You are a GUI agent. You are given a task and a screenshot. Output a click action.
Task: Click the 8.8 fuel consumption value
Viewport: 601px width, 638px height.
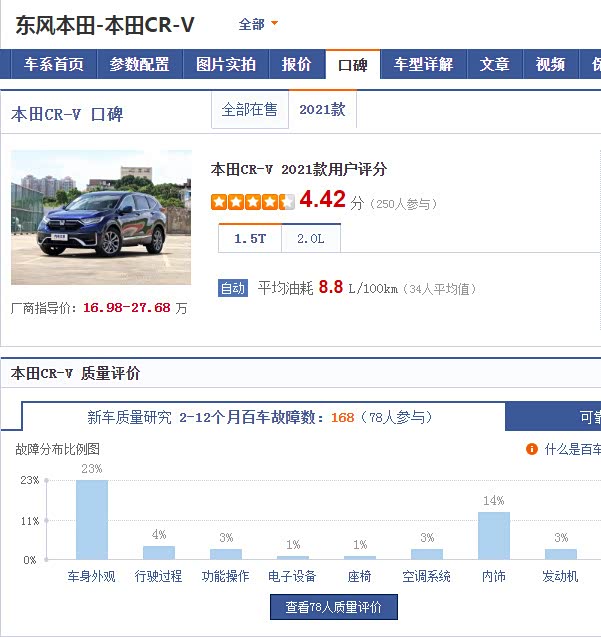(331, 287)
